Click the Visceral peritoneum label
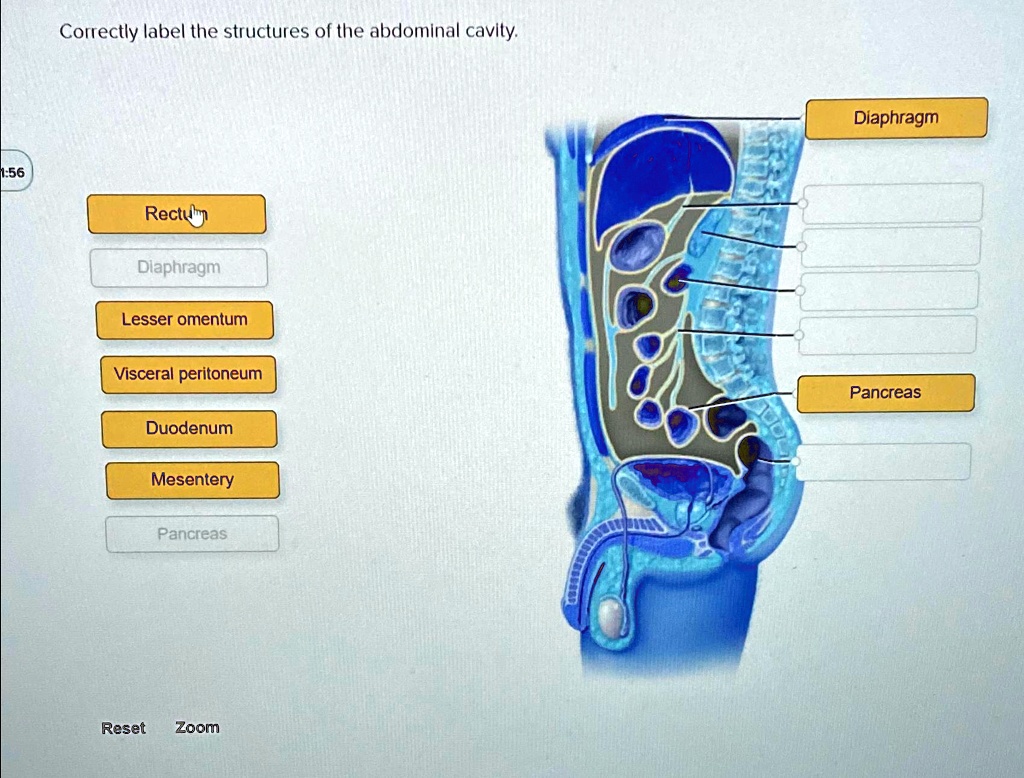Viewport: 1024px width, 778px height. [x=188, y=374]
